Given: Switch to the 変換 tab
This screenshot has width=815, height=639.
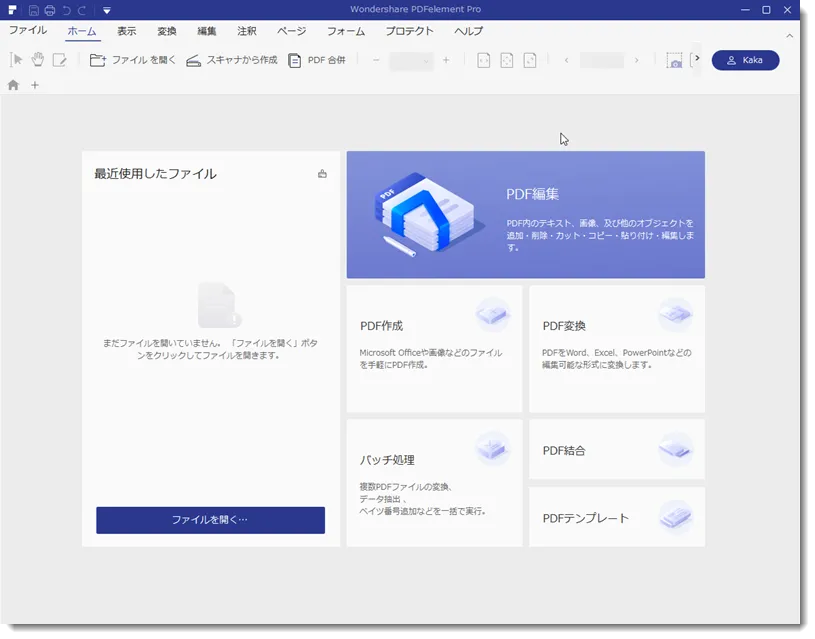Looking at the screenshot, I should (167, 31).
